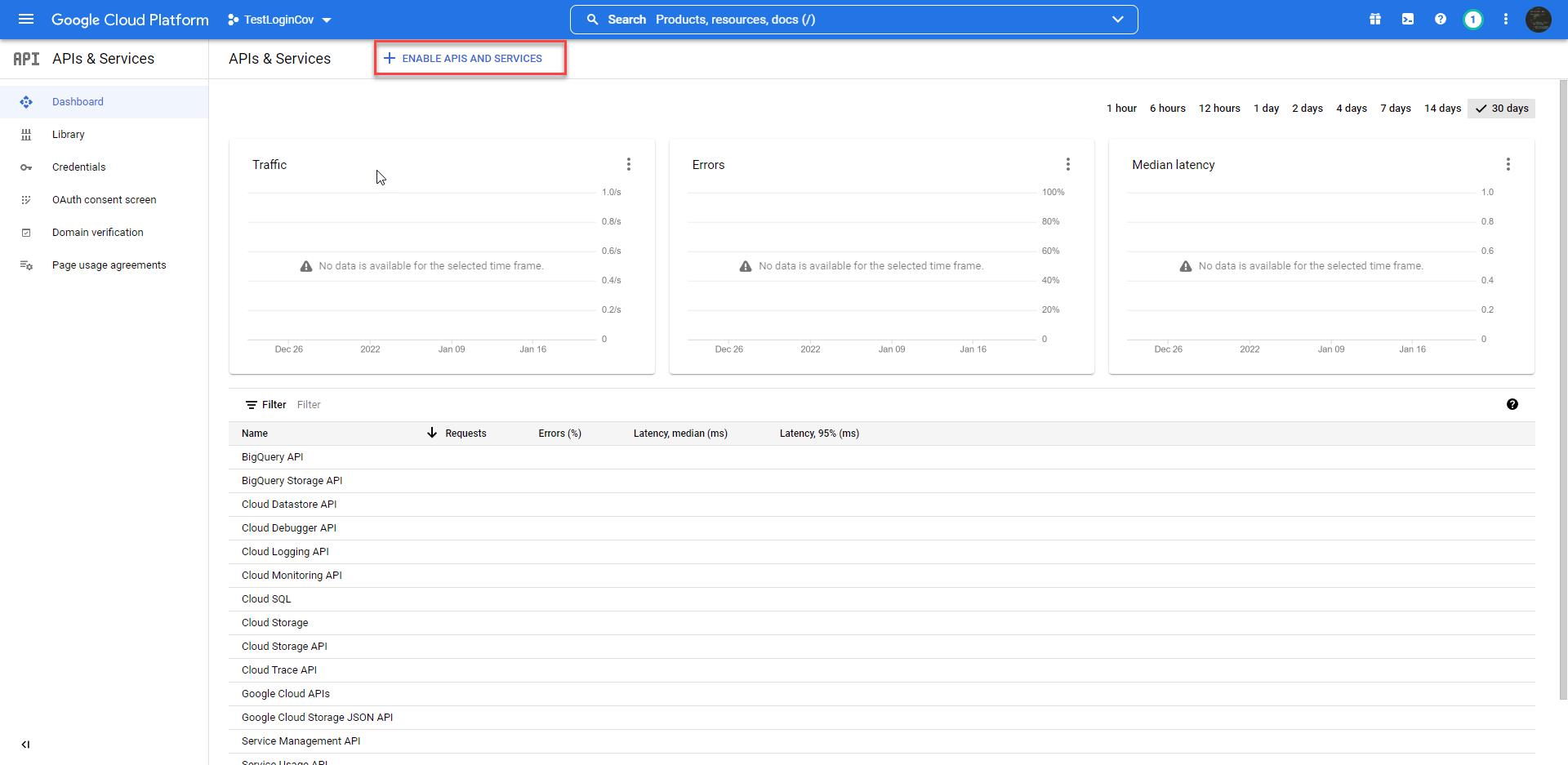Viewport: 1568px width, 765px height.
Task: Open Page usage agreements page
Action: point(104,265)
